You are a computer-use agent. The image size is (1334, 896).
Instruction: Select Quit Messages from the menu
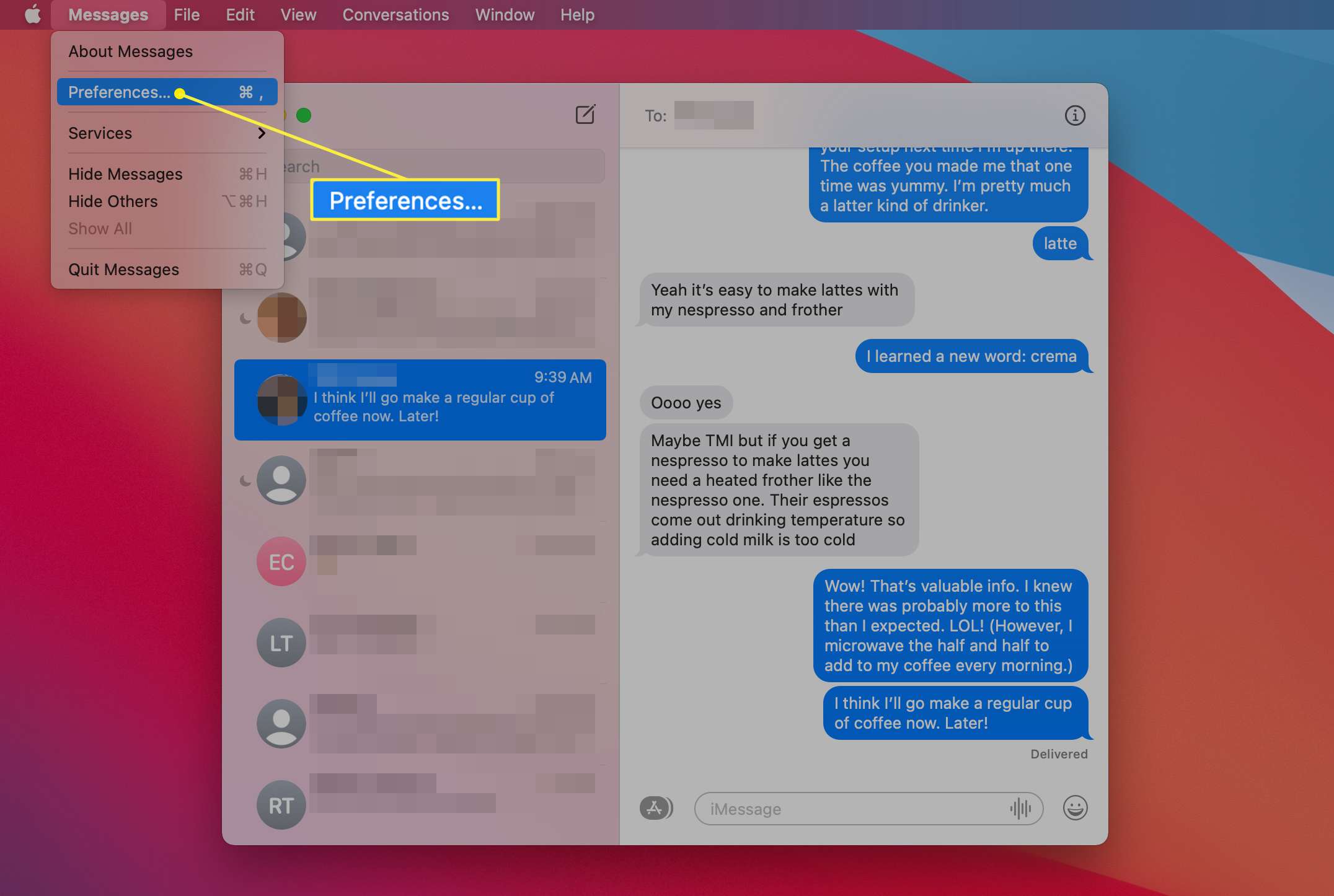click(x=123, y=268)
